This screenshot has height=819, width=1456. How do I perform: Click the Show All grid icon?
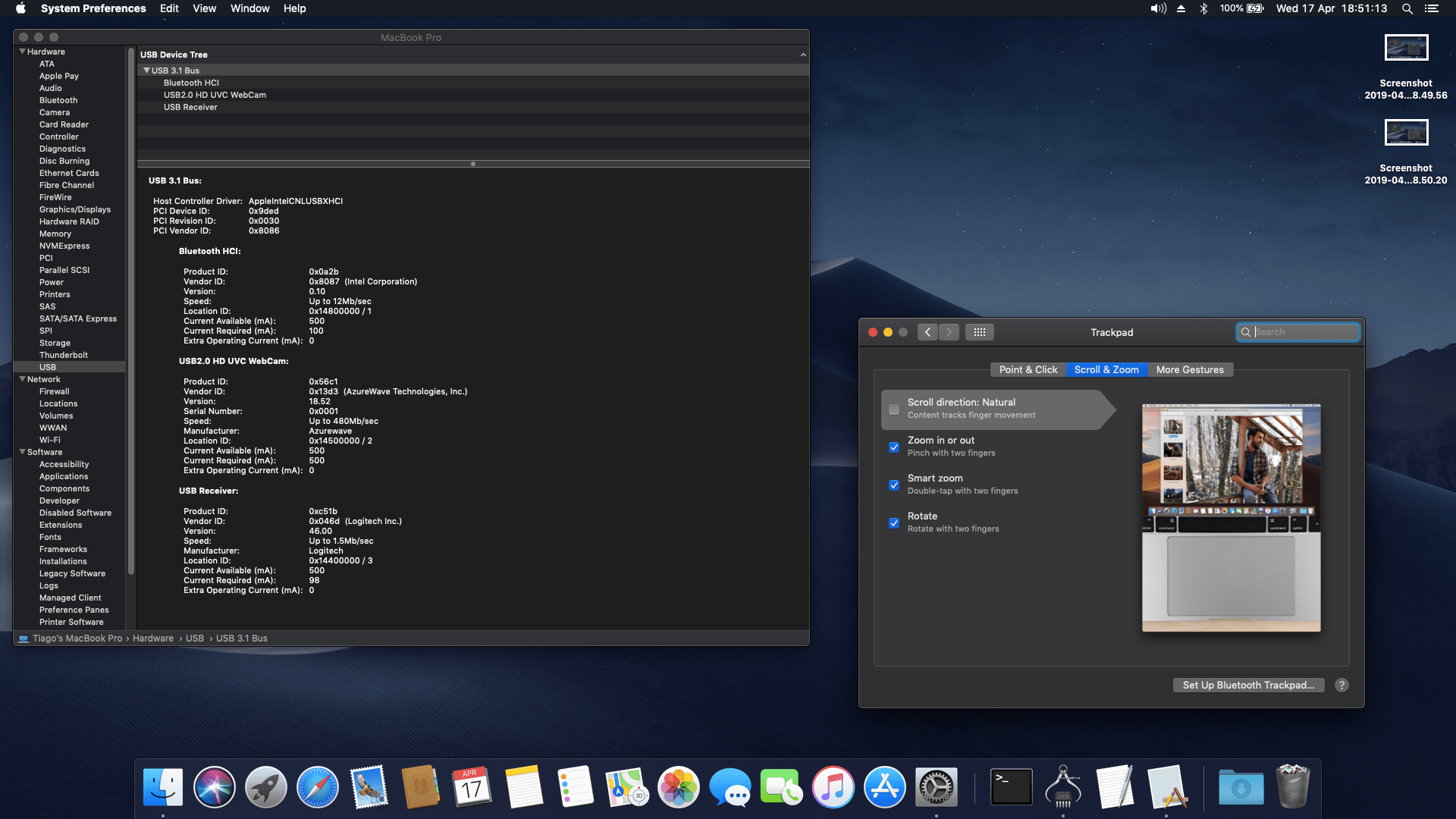(x=979, y=332)
